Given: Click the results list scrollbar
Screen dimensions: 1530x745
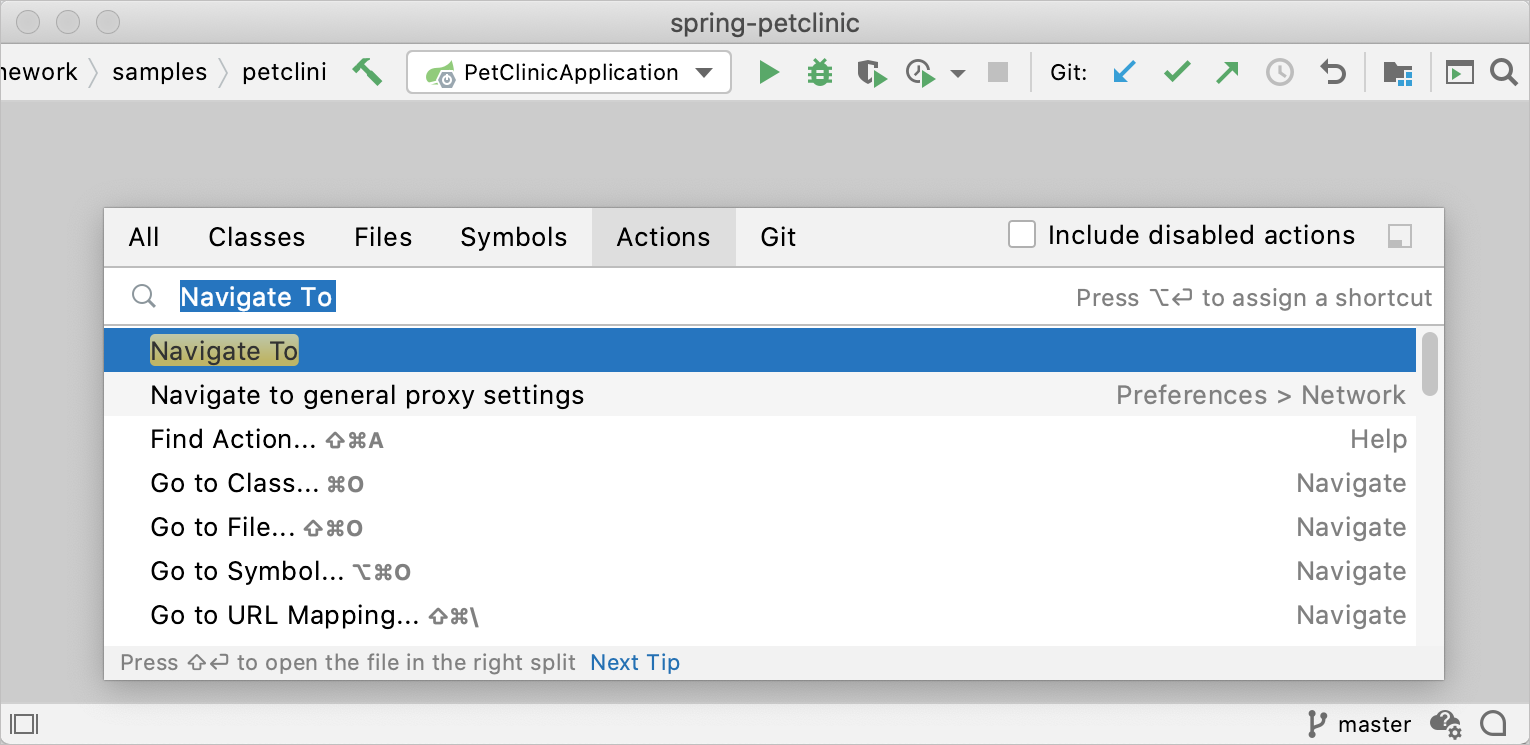Looking at the screenshot, I should (x=1430, y=364).
